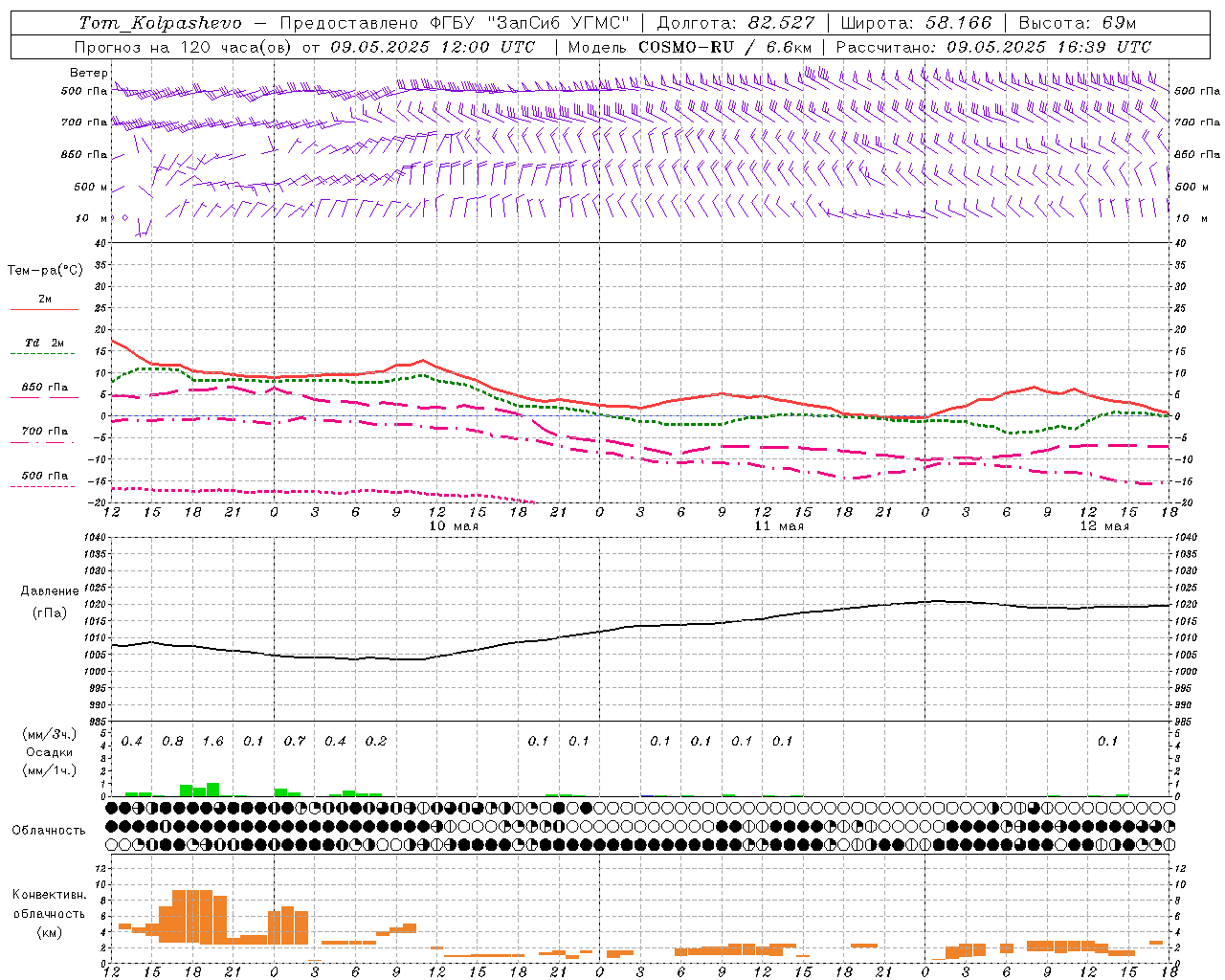Click the Тем-ра(°C) temperature panel label
This screenshot has height=980, width=1225.
click(45, 271)
